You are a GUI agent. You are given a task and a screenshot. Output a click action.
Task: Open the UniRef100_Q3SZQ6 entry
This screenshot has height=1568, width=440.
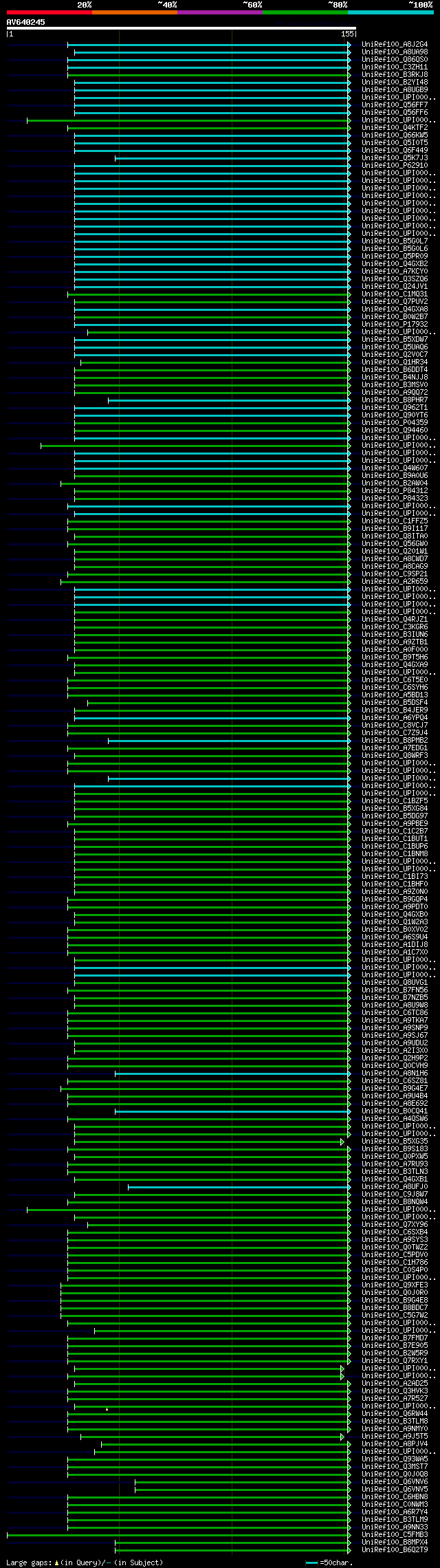click(x=395, y=279)
